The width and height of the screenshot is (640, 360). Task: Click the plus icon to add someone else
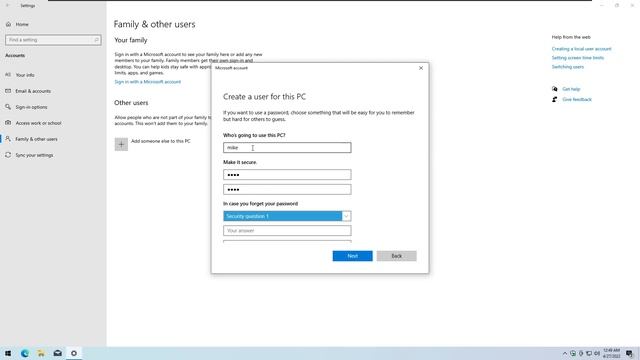(x=121, y=144)
